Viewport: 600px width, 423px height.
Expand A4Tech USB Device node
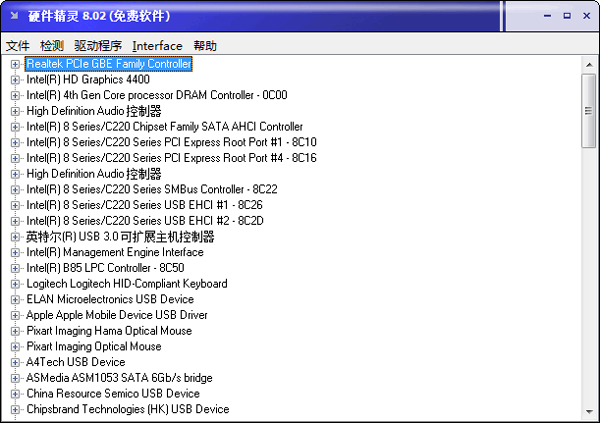click(x=15, y=363)
